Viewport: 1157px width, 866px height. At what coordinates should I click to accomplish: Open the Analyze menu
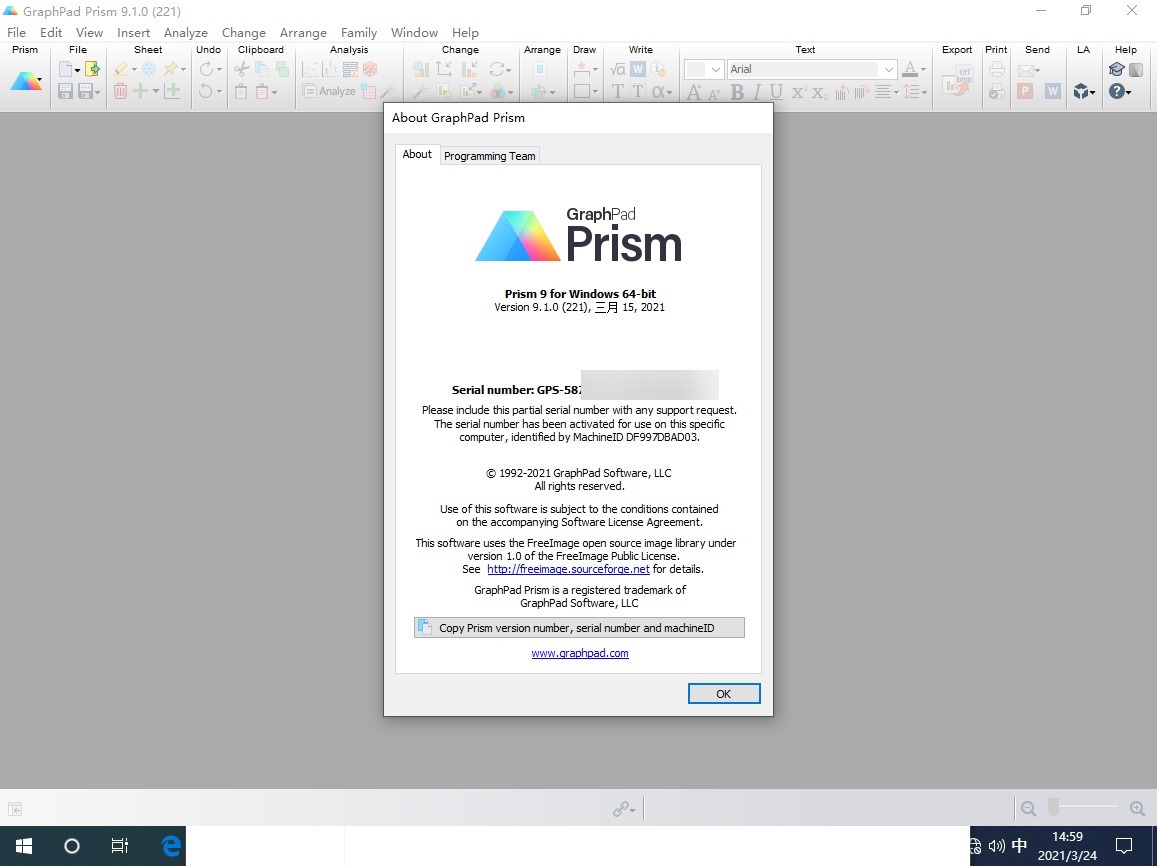pos(185,32)
